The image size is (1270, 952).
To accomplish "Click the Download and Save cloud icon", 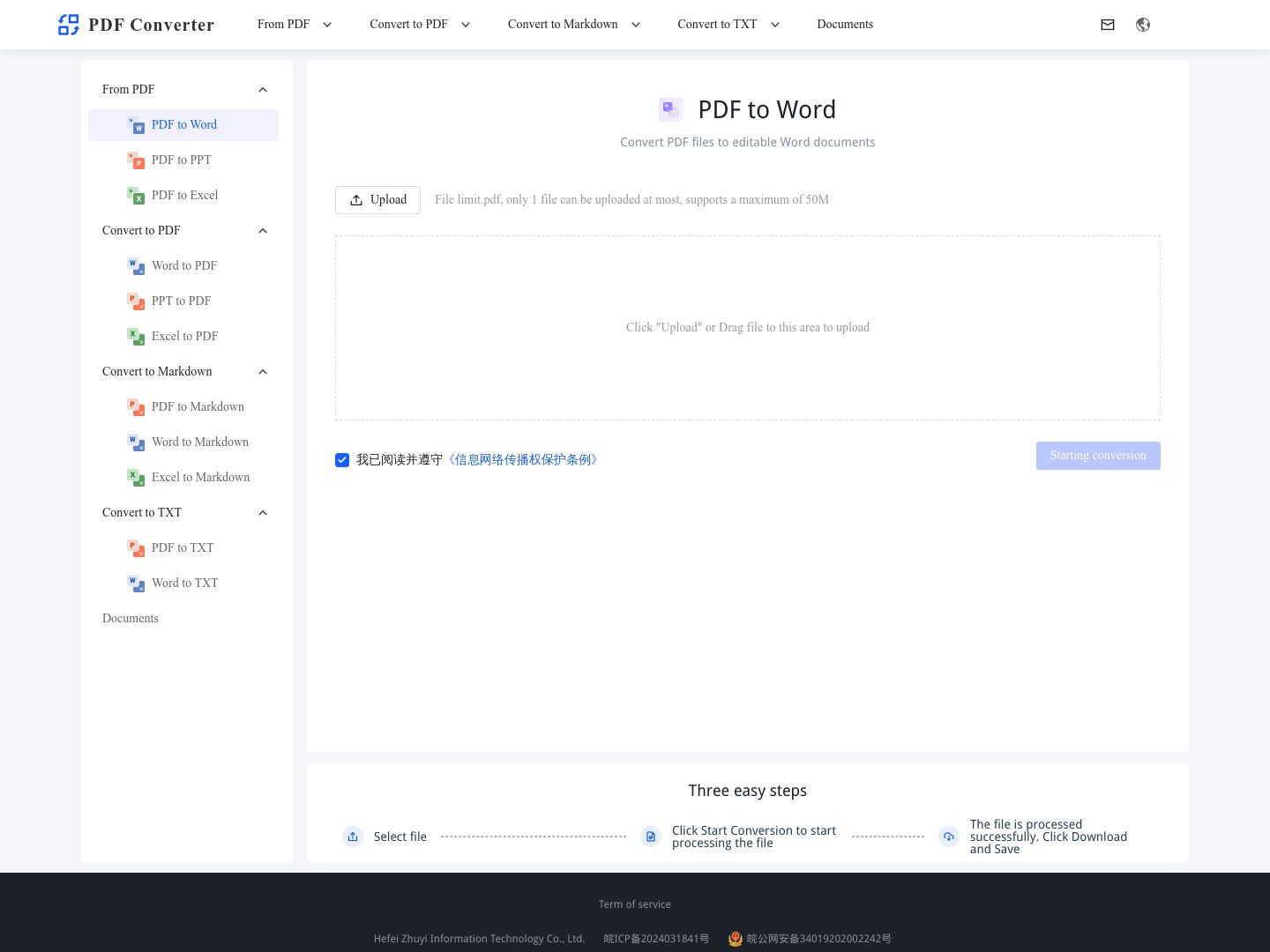I will click(949, 837).
